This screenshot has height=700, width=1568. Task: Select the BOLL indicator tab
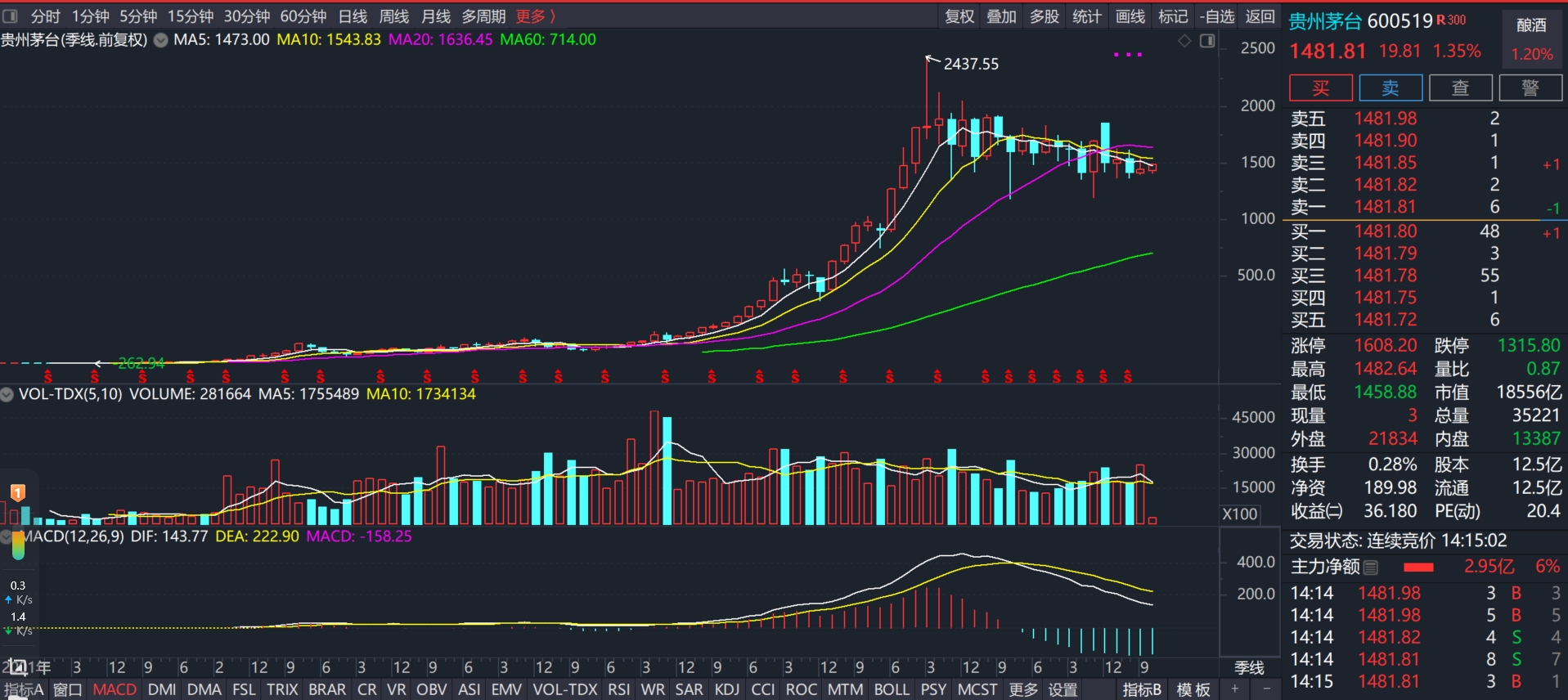point(892,689)
